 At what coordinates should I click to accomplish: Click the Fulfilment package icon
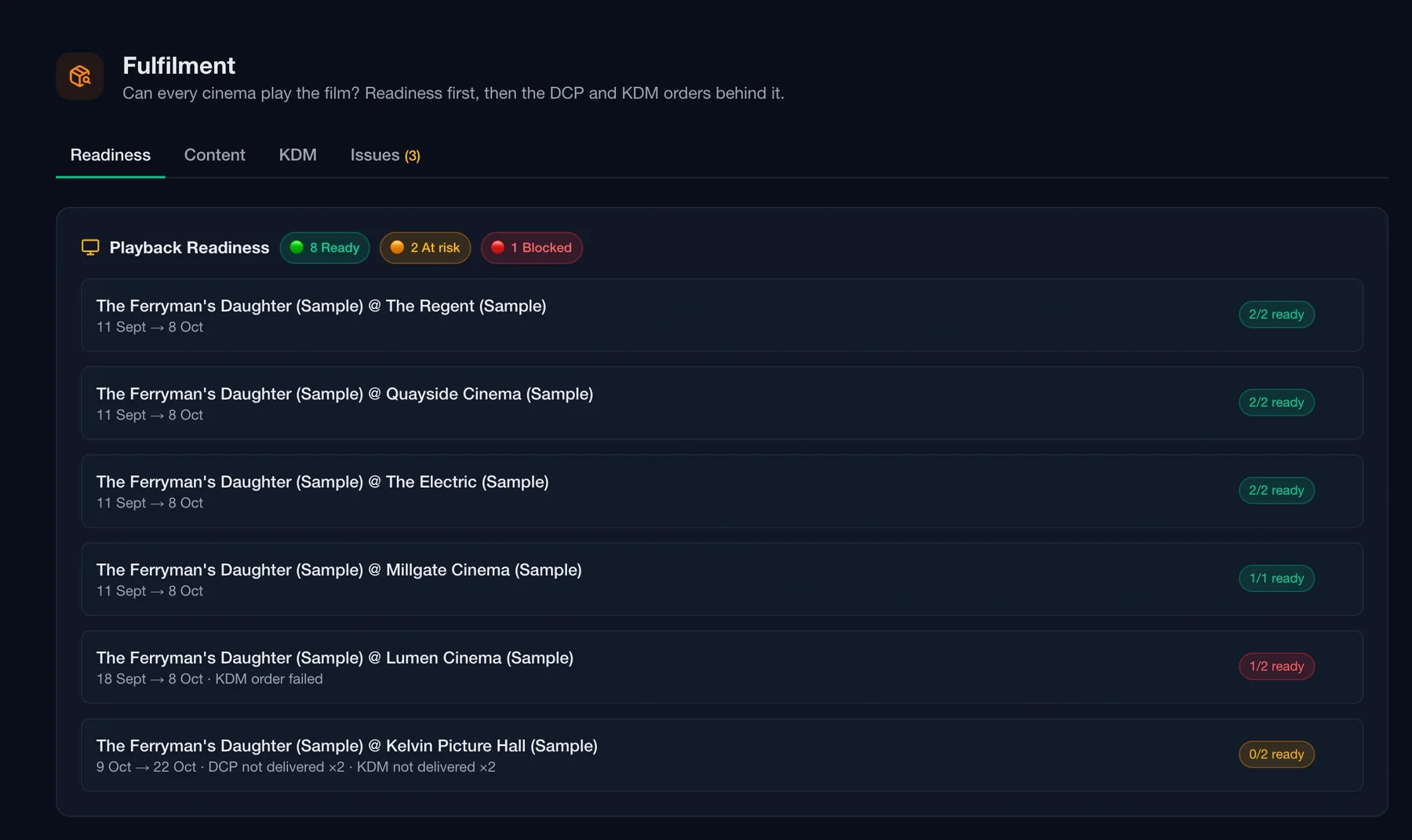tap(80, 76)
